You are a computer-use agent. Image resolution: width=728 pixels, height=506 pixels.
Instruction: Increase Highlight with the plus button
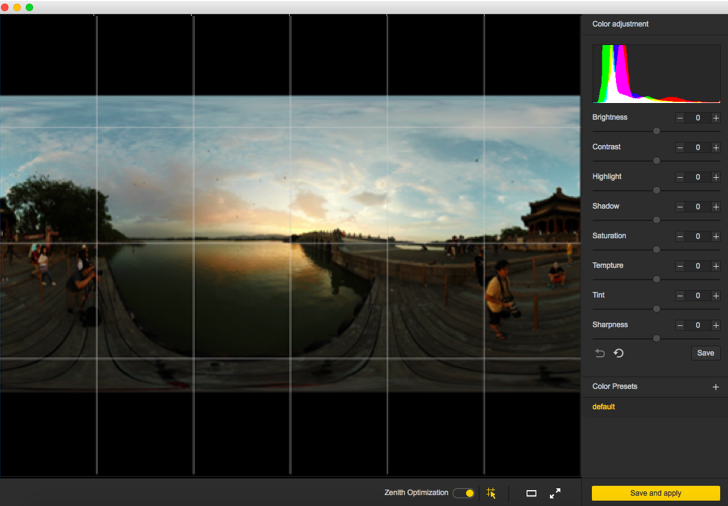[x=715, y=177]
